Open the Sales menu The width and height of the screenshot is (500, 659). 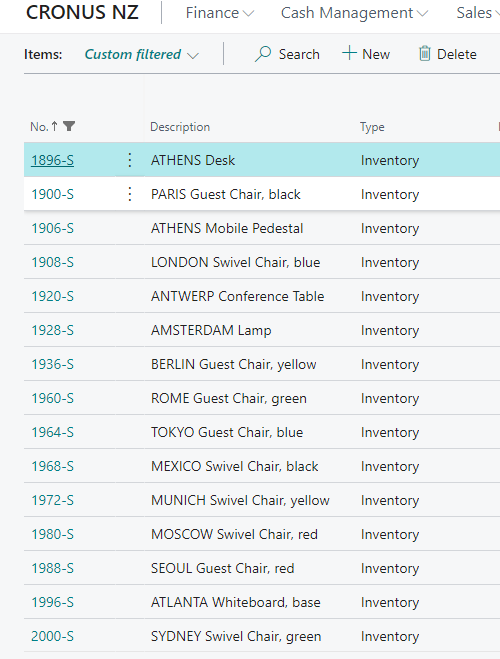[x=478, y=13]
